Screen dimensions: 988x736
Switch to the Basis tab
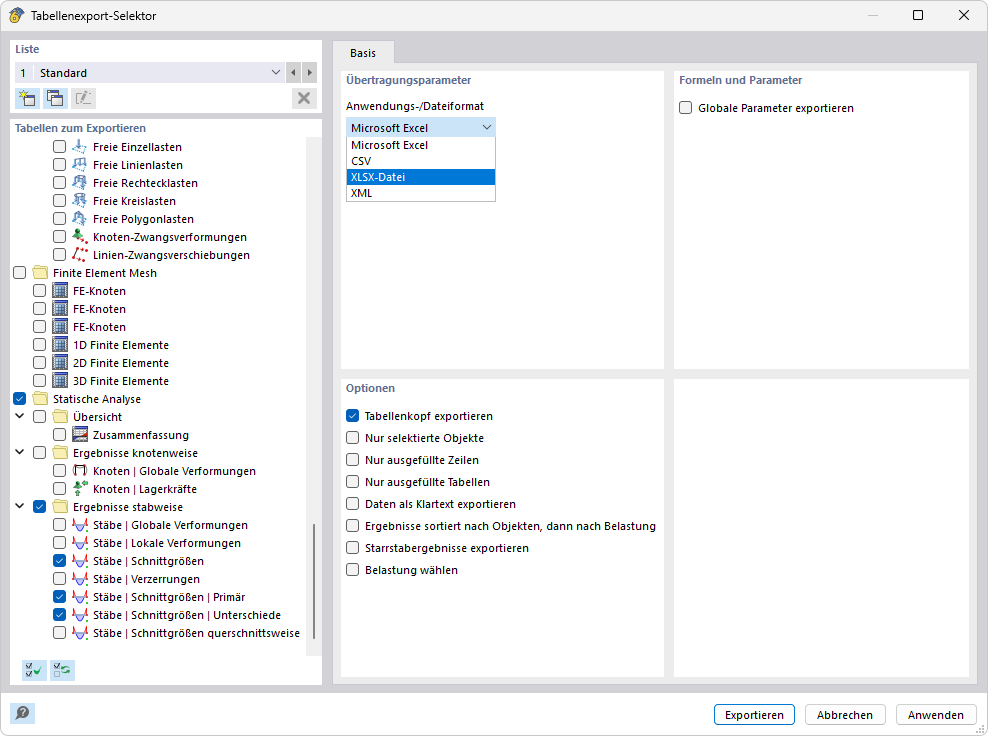(x=363, y=53)
